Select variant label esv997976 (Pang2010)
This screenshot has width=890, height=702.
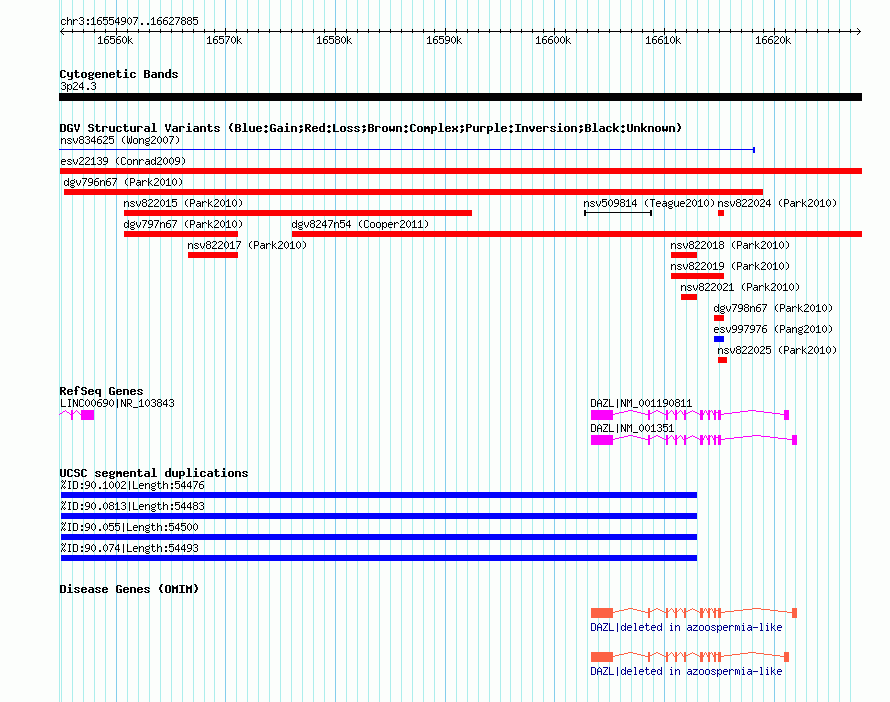(773, 329)
